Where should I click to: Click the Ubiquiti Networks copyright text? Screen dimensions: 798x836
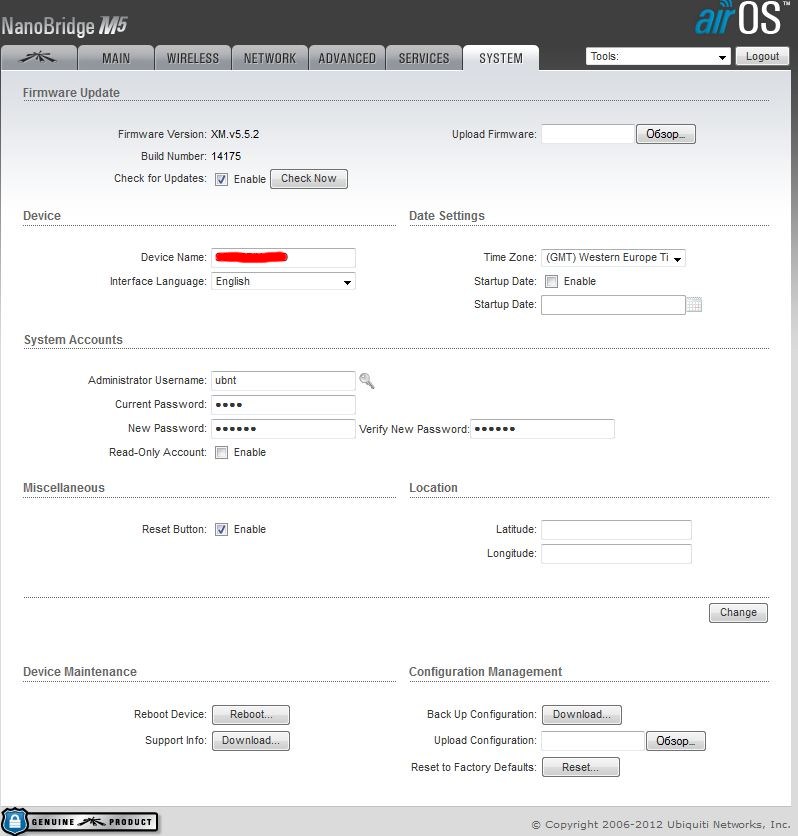660,824
